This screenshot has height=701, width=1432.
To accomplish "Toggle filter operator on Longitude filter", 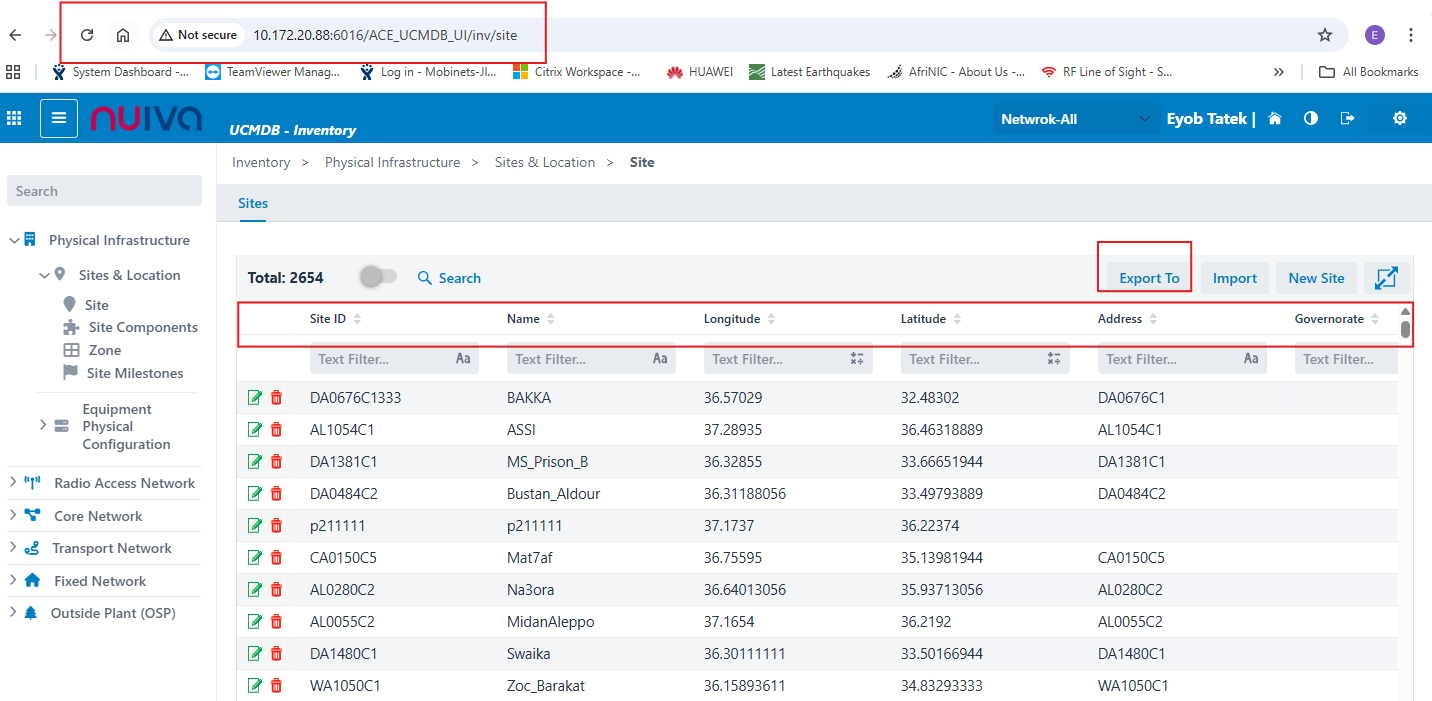I will (857, 359).
